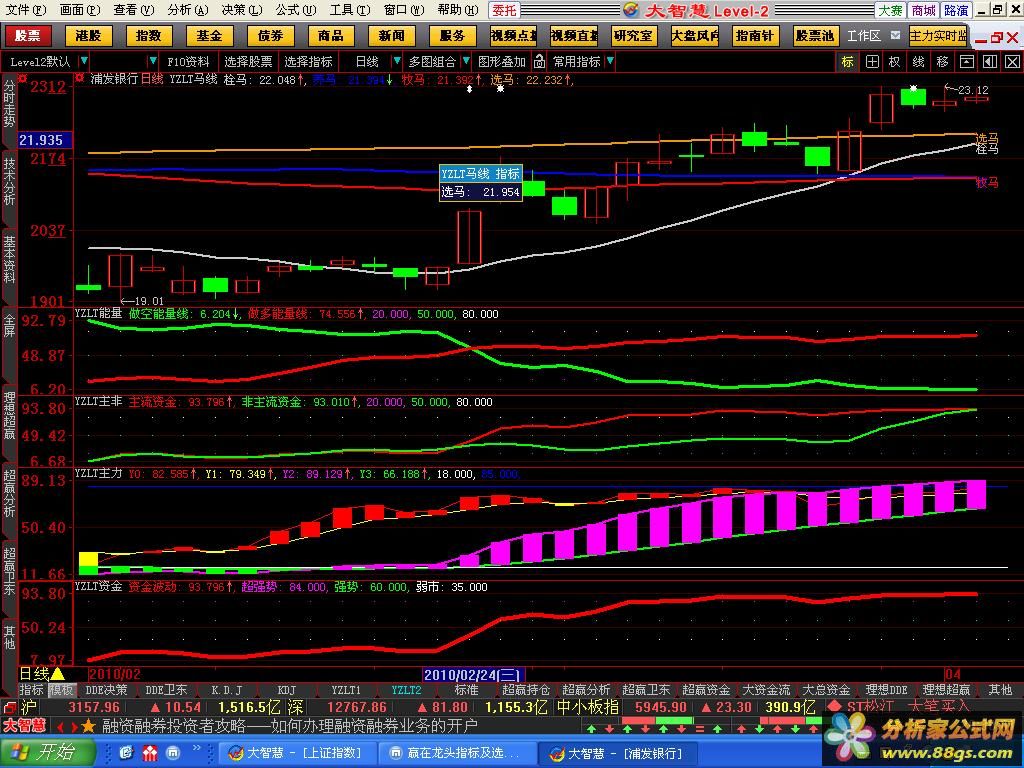Select the 超赢持仓 indicator tab

coord(526,690)
